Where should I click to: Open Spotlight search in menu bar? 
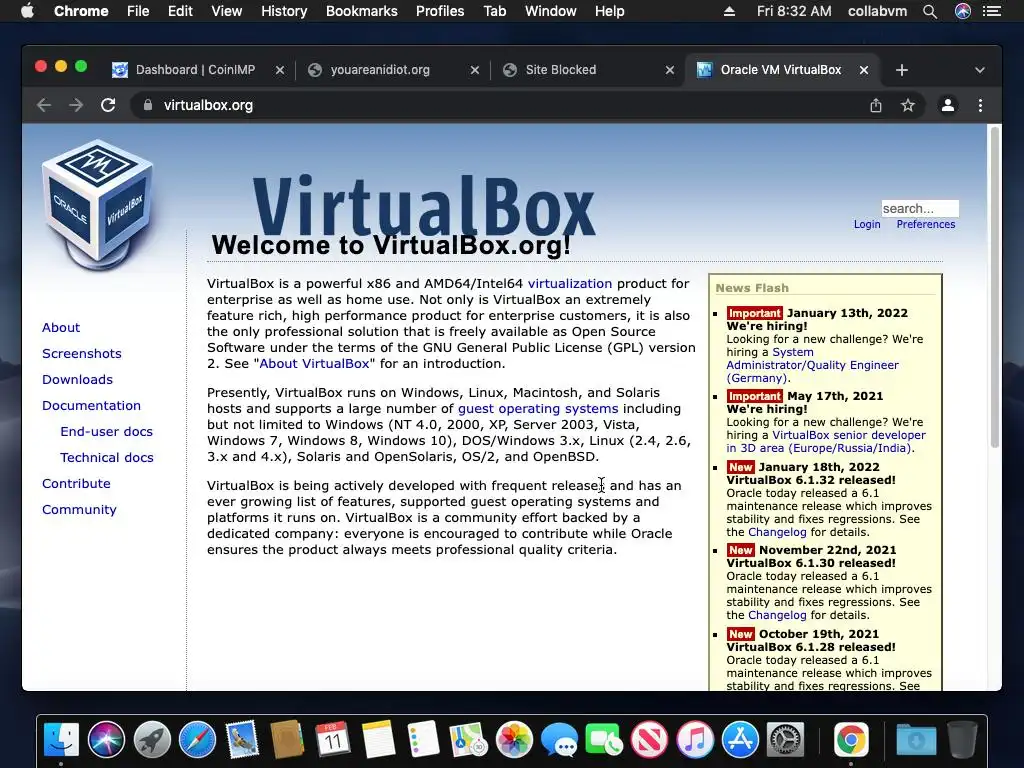930,11
